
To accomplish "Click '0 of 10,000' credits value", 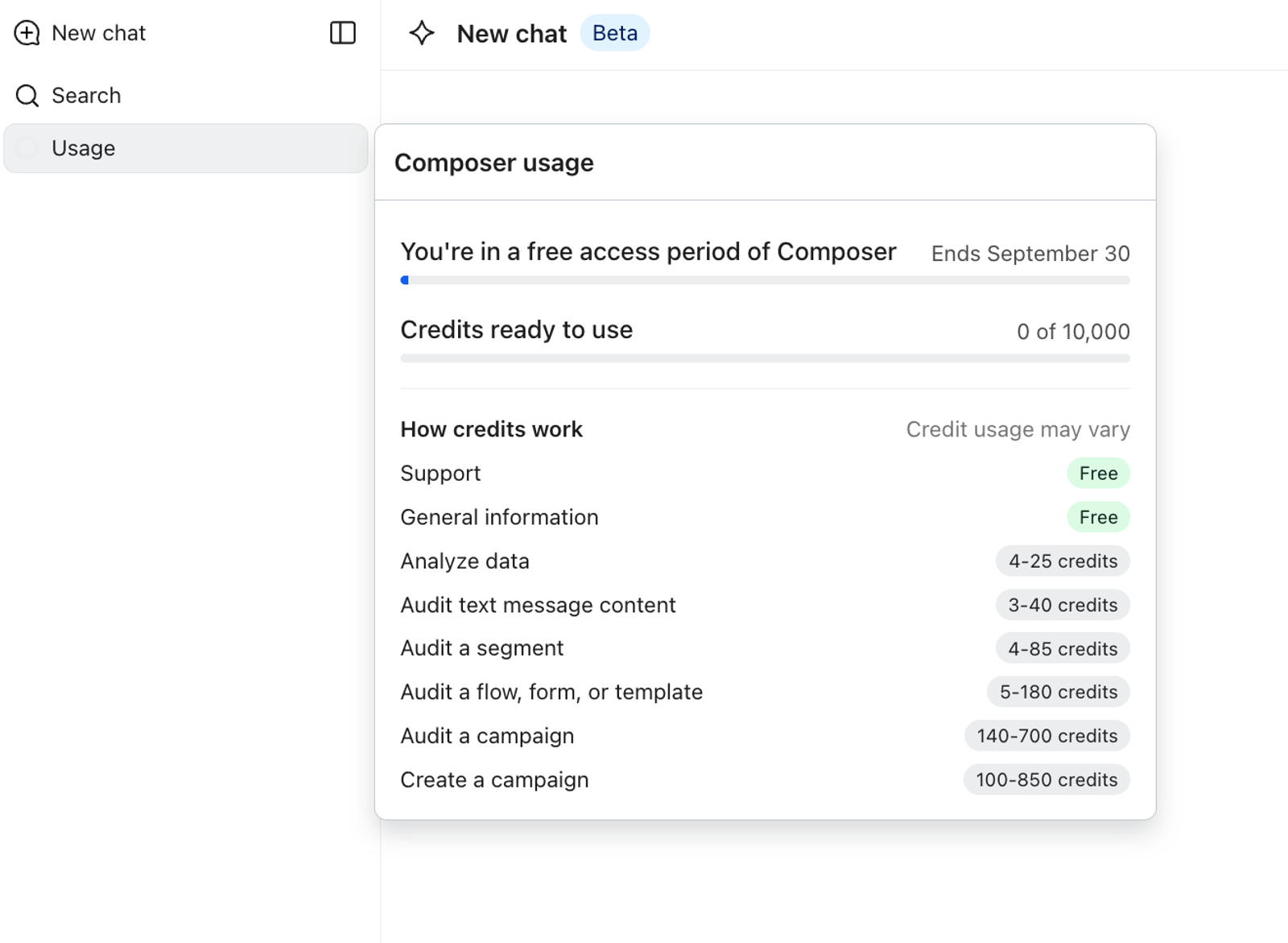I will 1073,332.
